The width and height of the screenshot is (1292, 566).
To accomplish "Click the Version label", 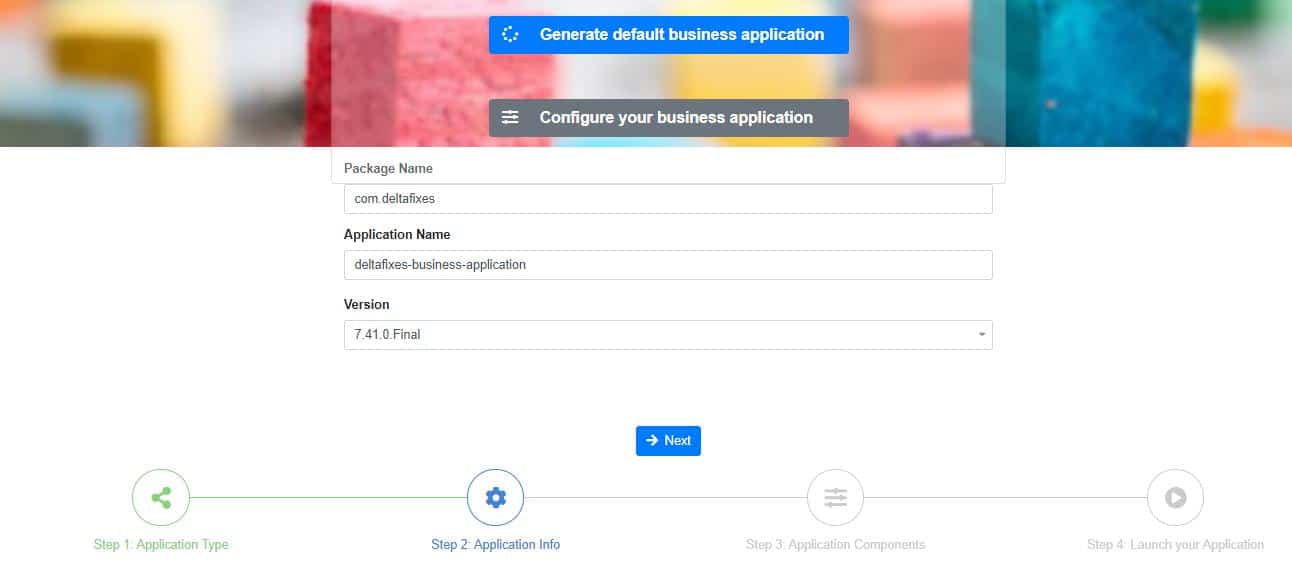I will tap(366, 305).
